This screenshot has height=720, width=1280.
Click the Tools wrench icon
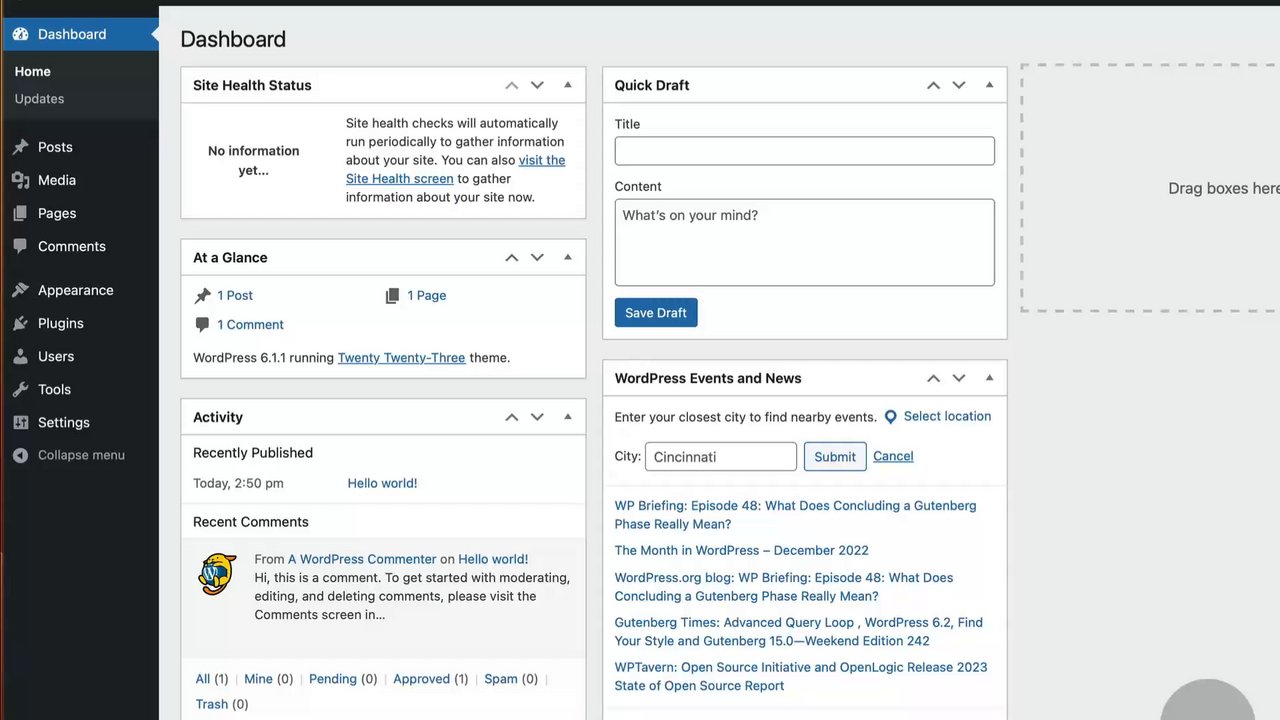tap(20, 389)
